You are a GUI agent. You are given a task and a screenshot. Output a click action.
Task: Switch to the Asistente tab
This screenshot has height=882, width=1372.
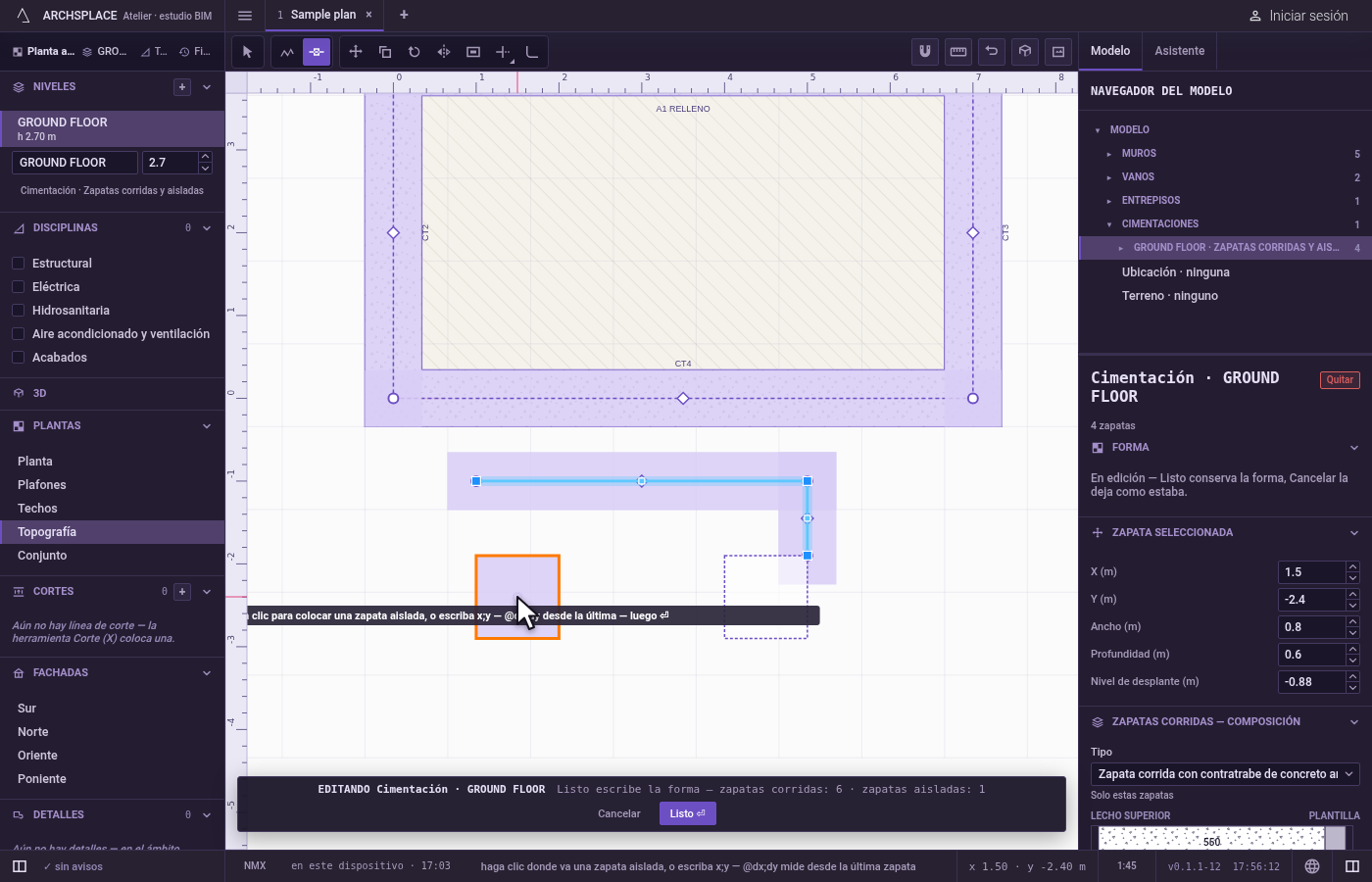[x=1179, y=51]
